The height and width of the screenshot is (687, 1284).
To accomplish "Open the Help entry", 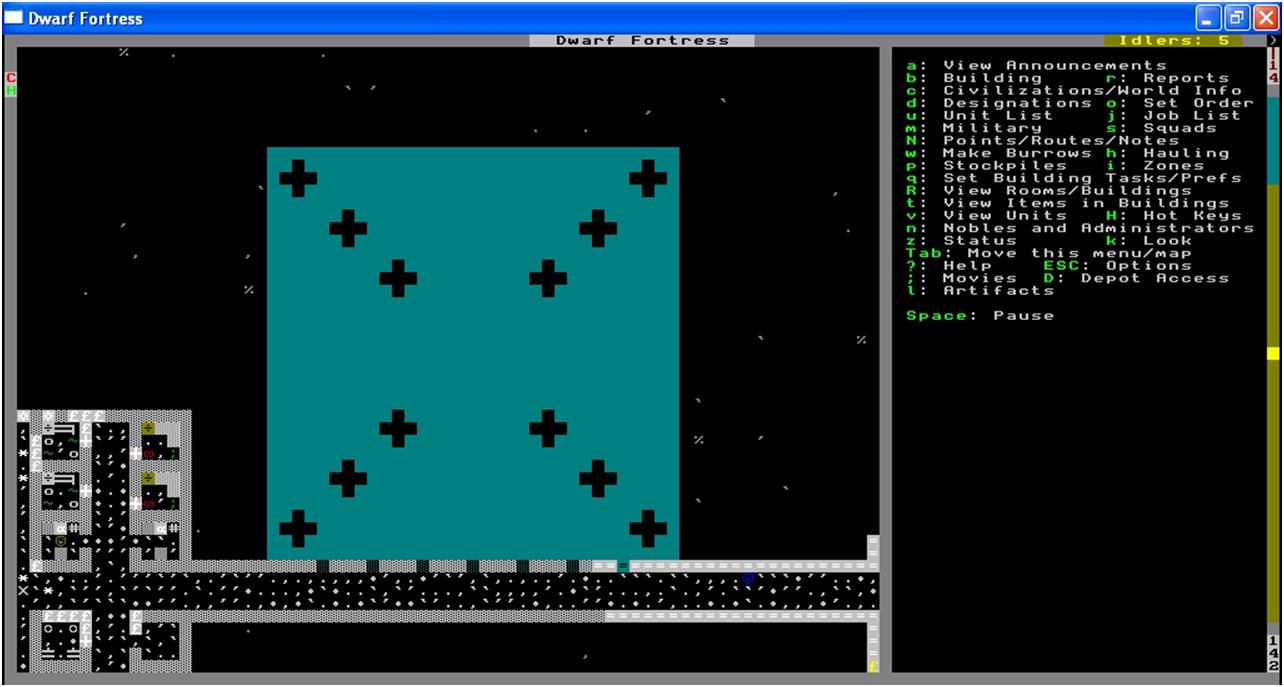I will (949, 265).
